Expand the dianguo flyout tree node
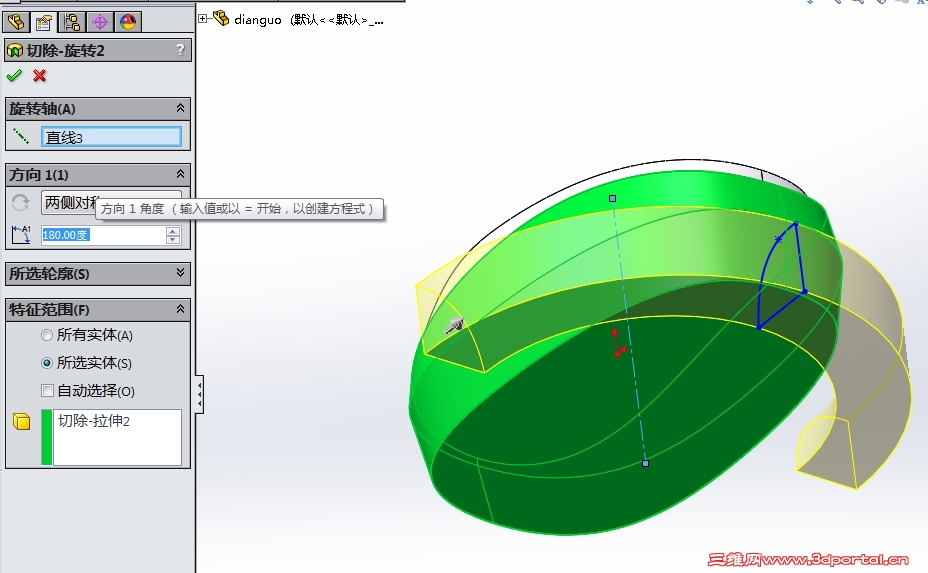The image size is (928, 573). click(202, 19)
